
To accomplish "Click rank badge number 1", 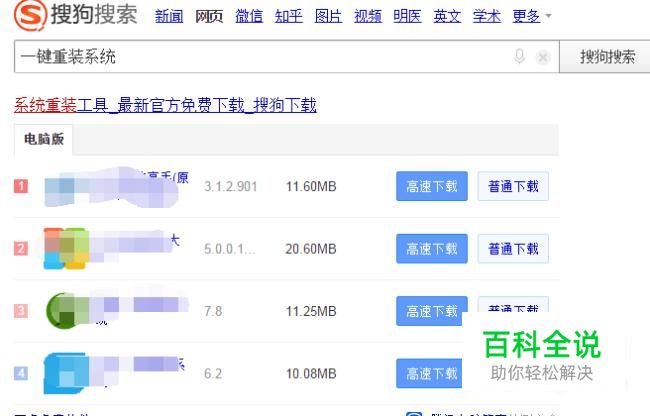I will 21,186.
